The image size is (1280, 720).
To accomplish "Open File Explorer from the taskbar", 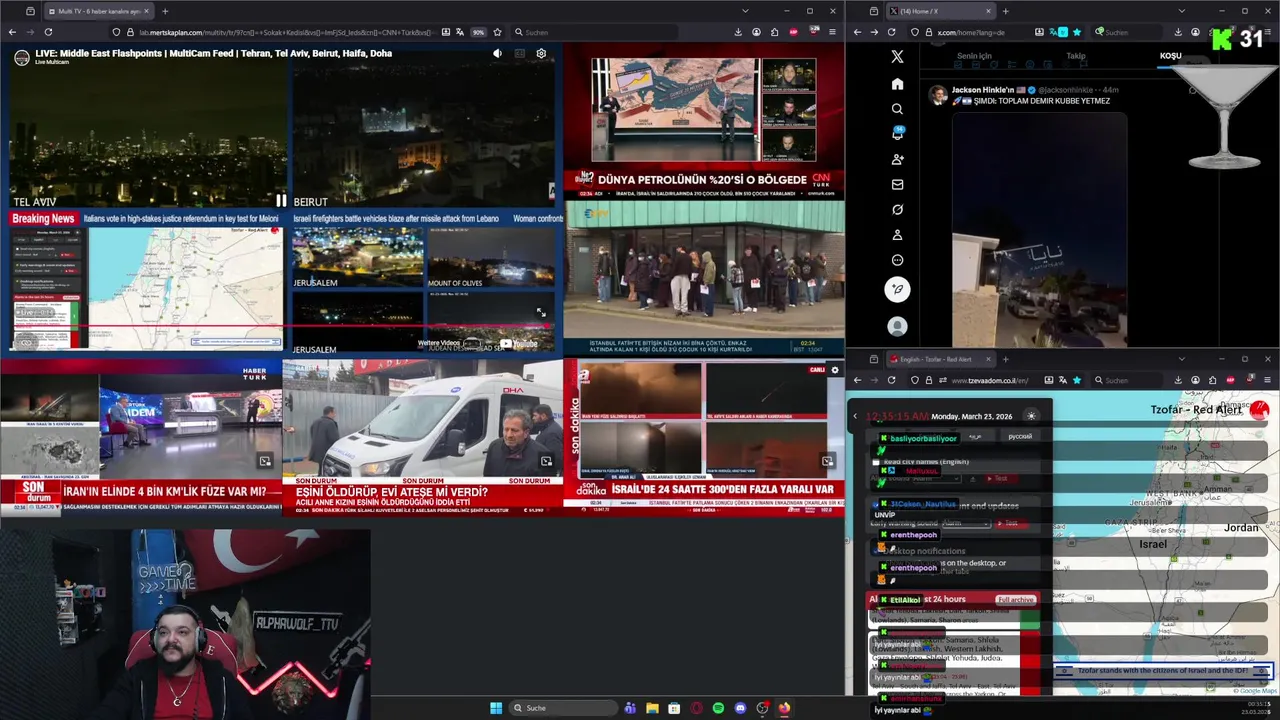I will (x=652, y=708).
